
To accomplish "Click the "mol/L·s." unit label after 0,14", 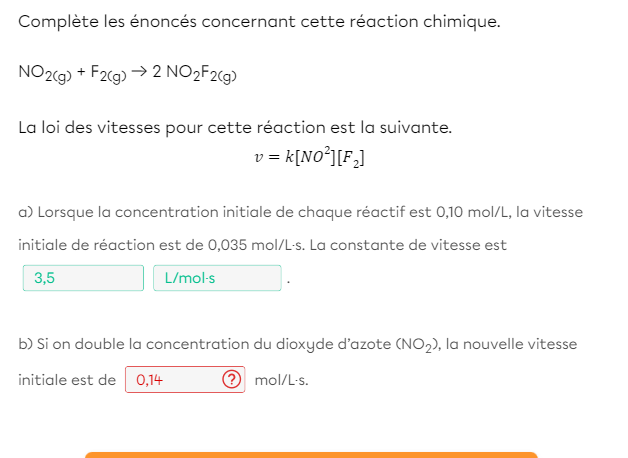I will (282, 381).
